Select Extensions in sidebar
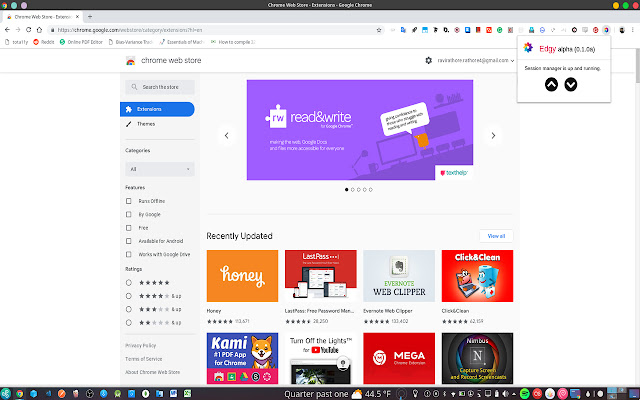 [x=157, y=109]
